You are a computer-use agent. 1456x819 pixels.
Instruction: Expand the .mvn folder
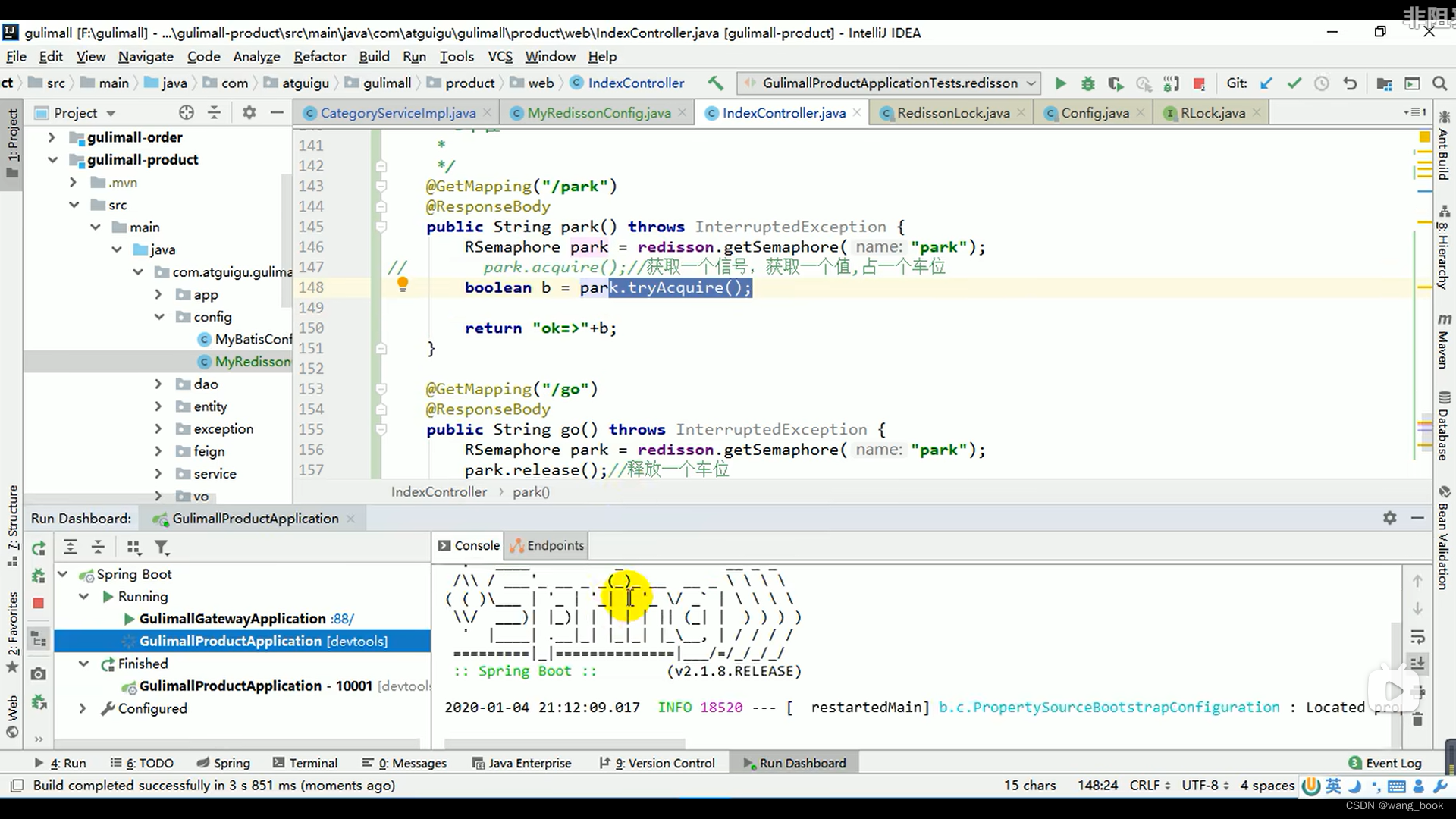pos(73,182)
